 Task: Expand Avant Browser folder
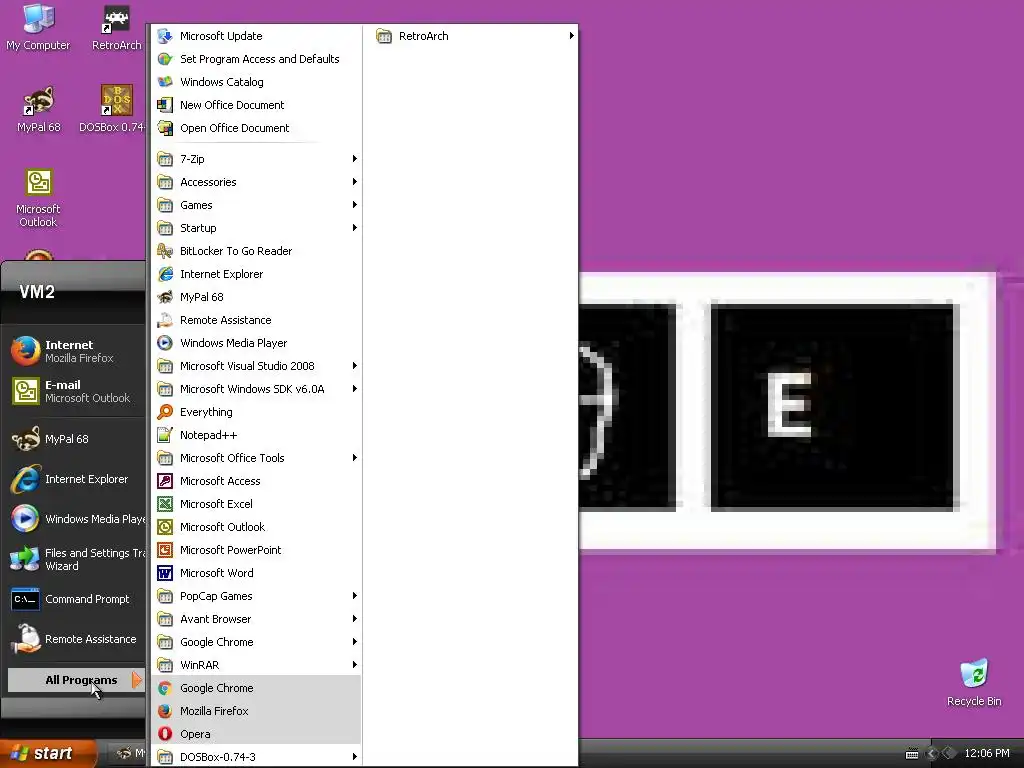point(257,619)
